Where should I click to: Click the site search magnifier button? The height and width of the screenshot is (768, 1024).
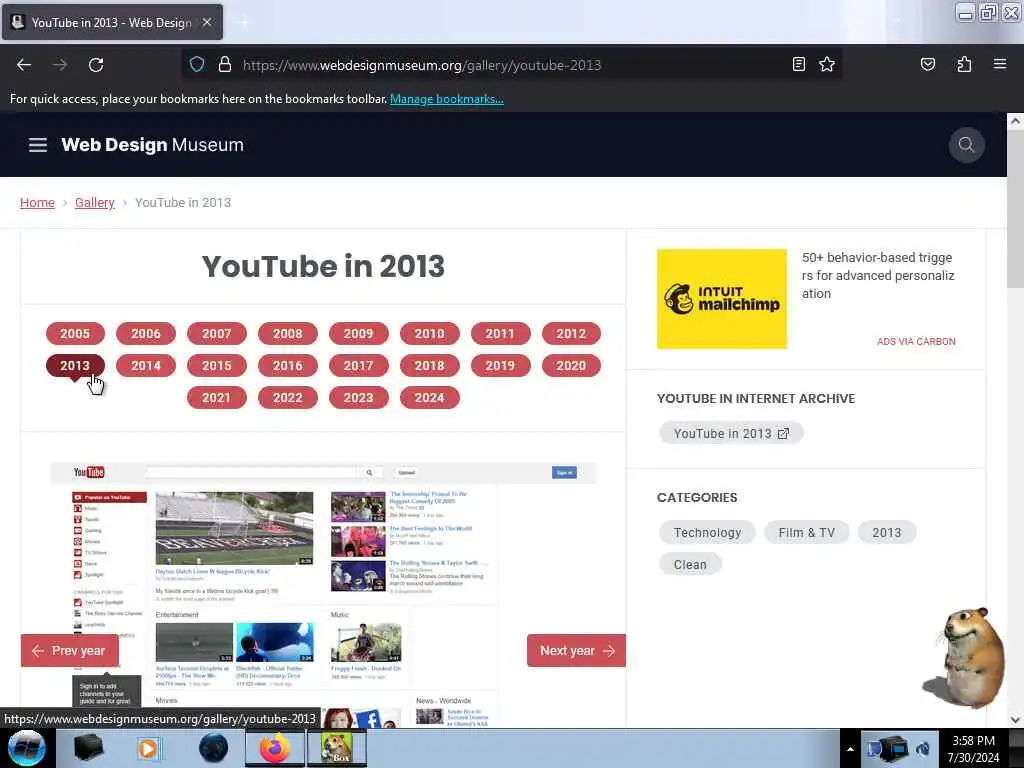966,144
